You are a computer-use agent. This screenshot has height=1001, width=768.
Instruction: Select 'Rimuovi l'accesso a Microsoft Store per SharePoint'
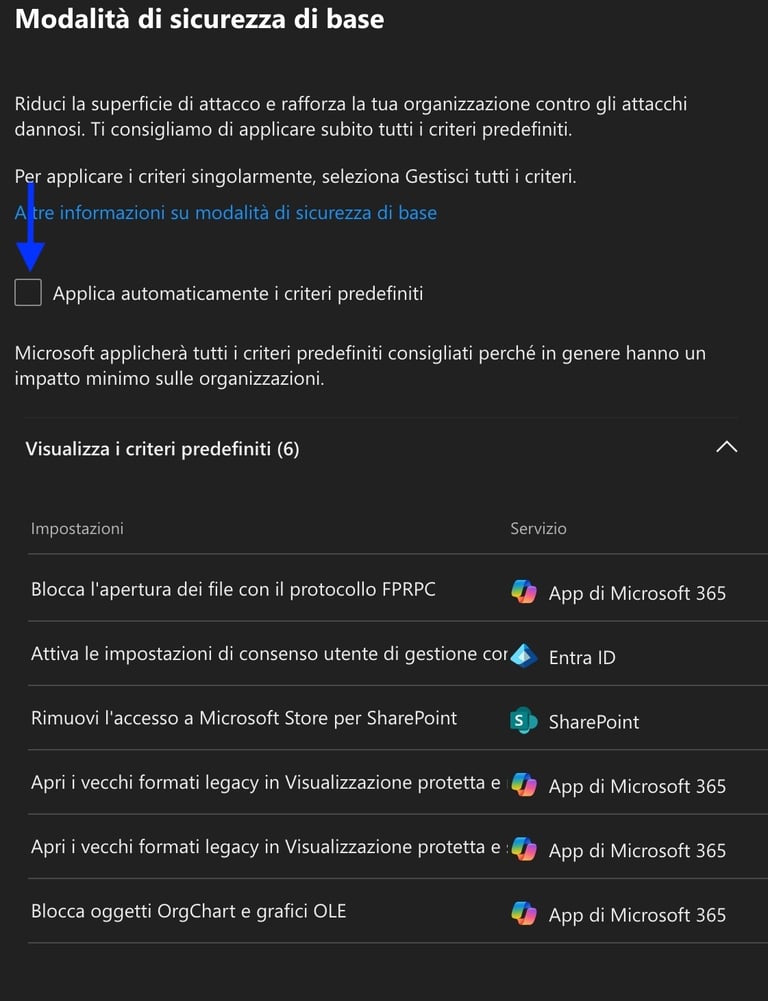[x=244, y=718]
